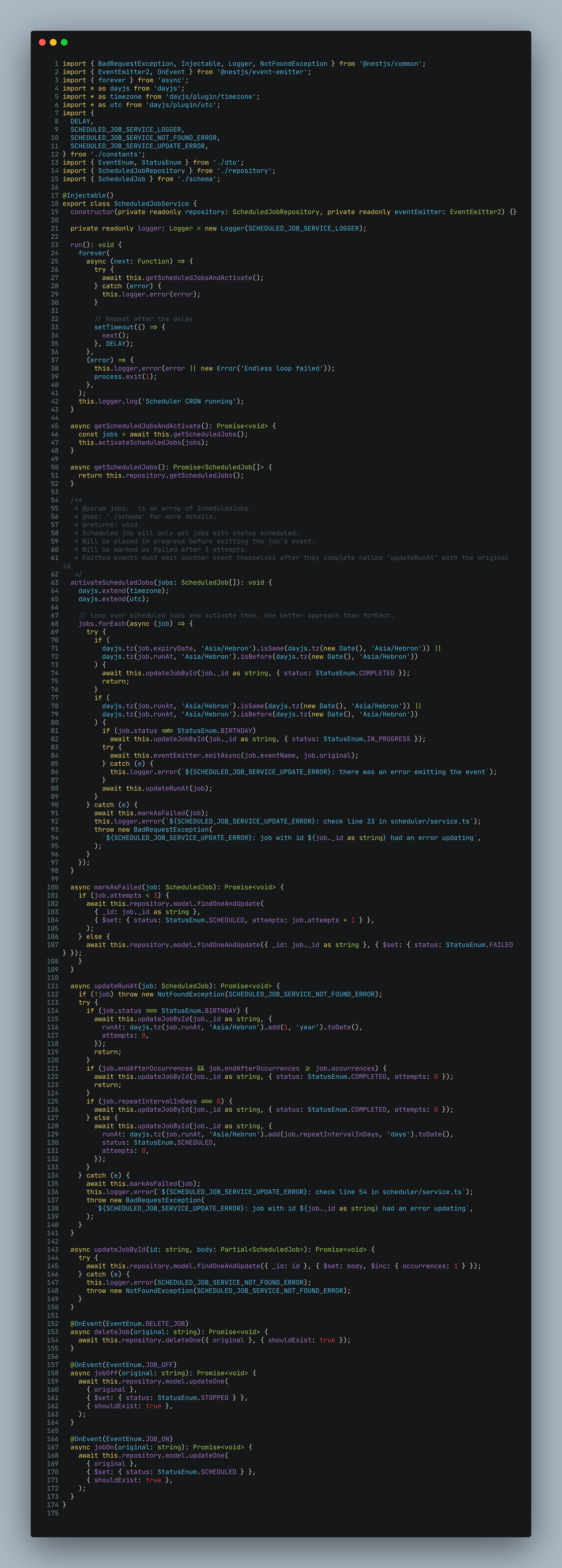Click the setTimeout call on line 33
The height and width of the screenshot is (1568, 562).
[x=114, y=327]
